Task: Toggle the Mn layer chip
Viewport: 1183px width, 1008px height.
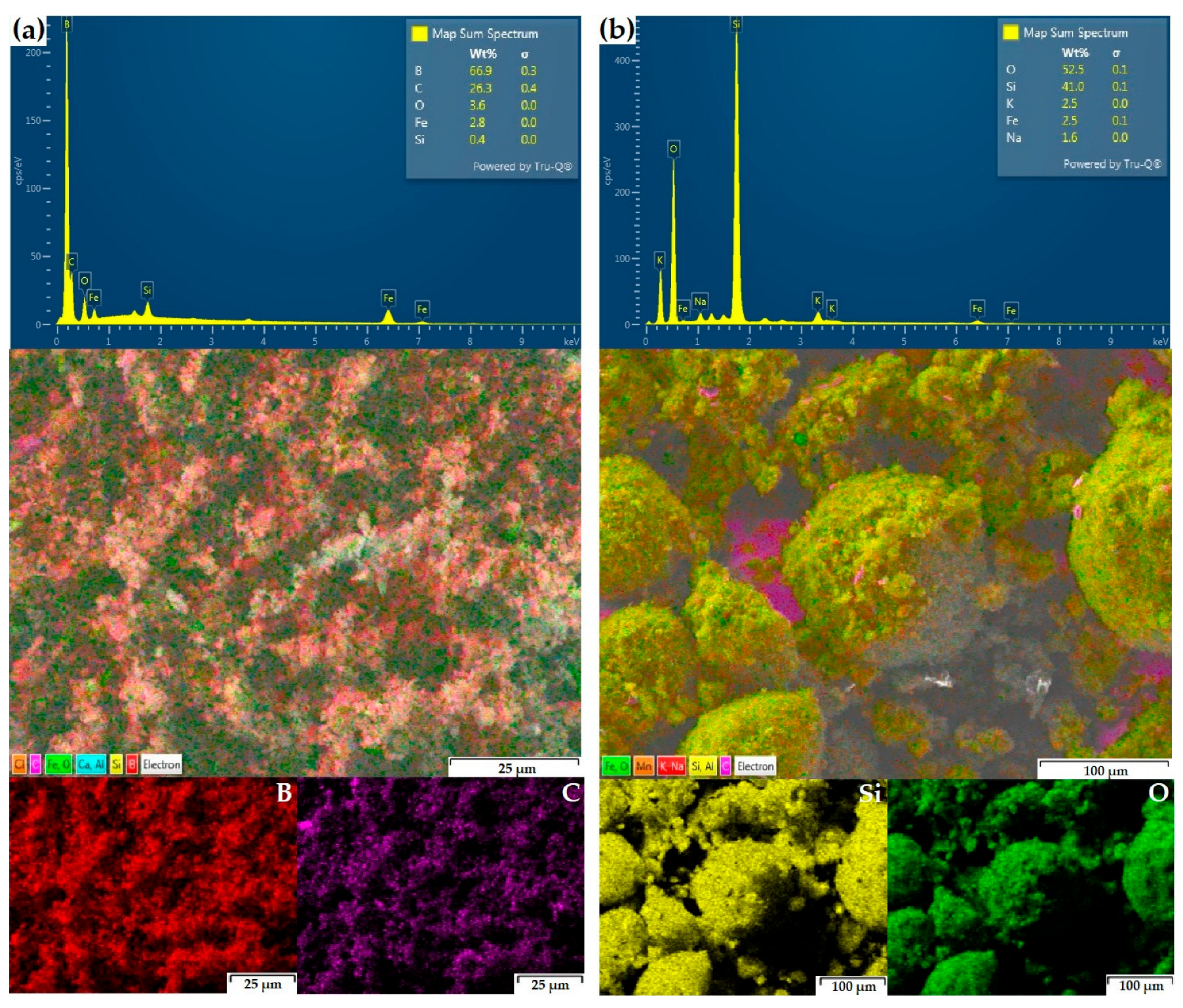Action: coord(644,766)
